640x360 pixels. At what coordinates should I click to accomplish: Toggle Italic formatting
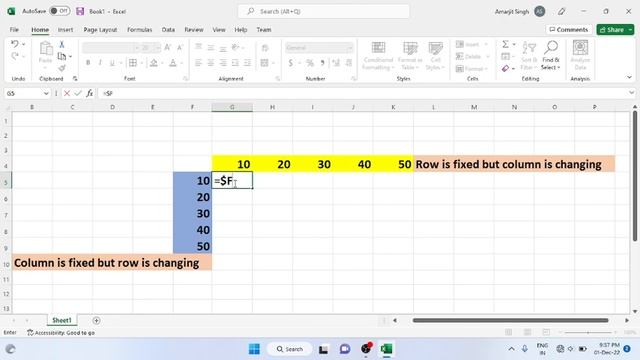(x=100, y=62)
